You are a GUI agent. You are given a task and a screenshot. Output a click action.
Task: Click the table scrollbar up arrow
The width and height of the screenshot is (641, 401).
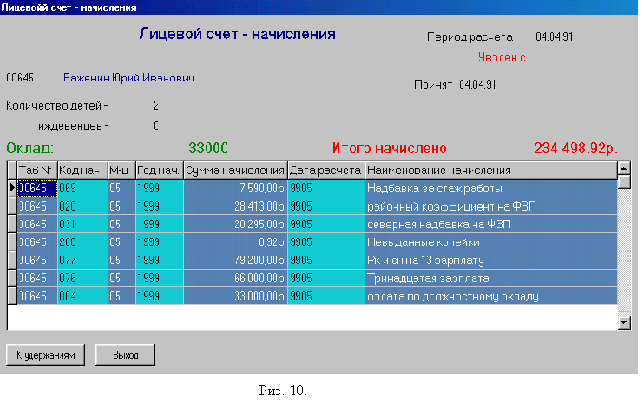pos(624,168)
